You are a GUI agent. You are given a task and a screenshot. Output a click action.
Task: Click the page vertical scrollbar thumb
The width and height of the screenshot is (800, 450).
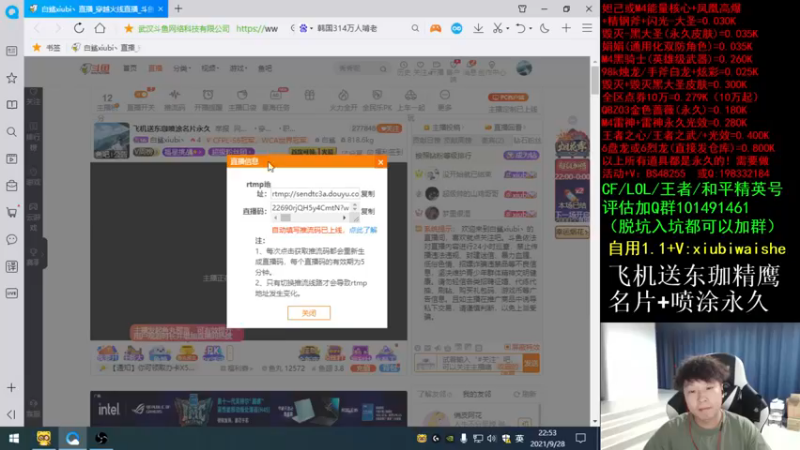pos(595,81)
